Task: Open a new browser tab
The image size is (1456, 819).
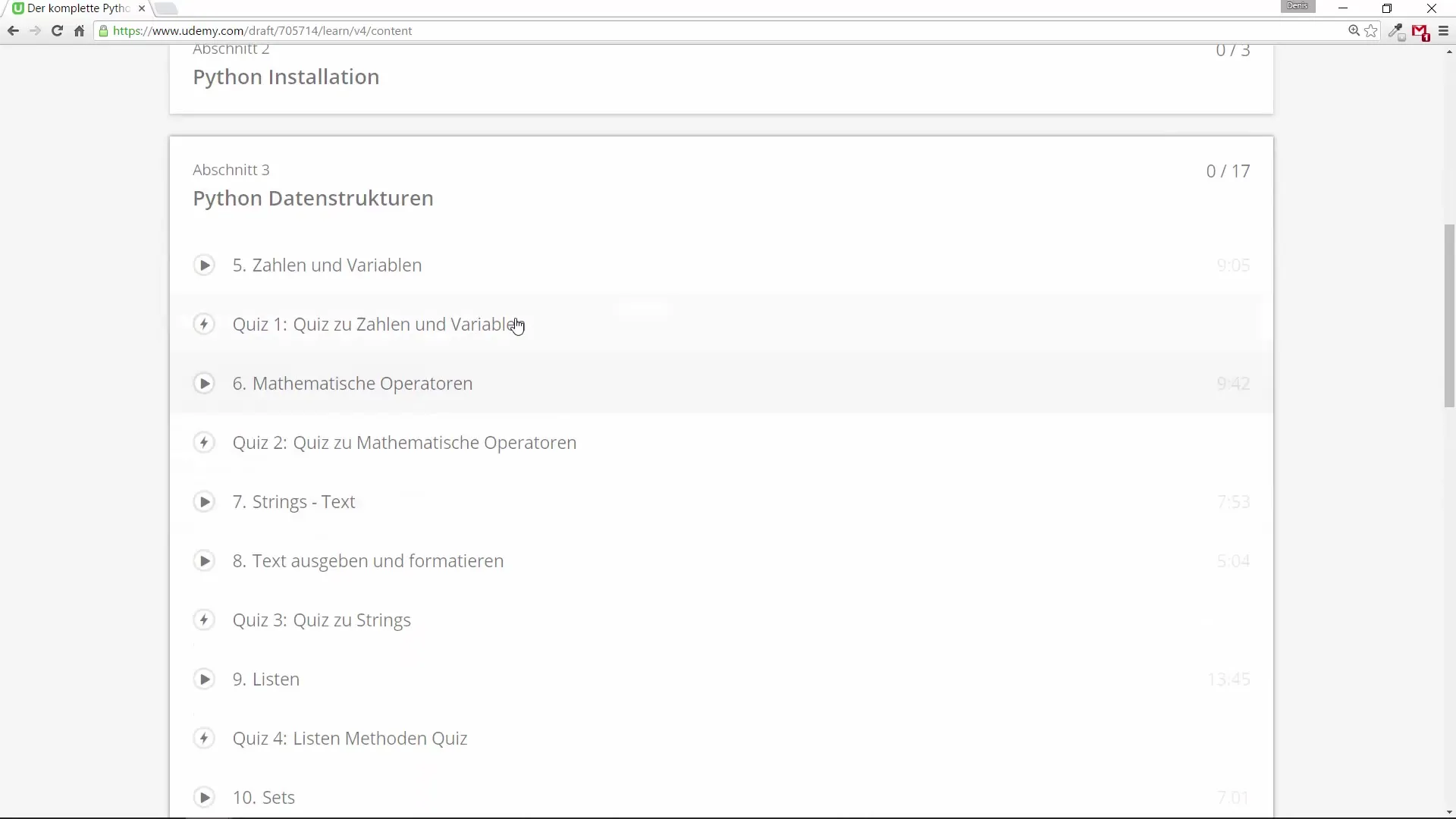Action: pos(166,8)
